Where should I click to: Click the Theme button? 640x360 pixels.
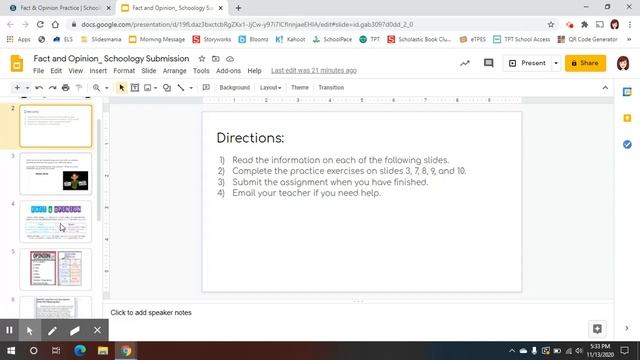click(300, 87)
